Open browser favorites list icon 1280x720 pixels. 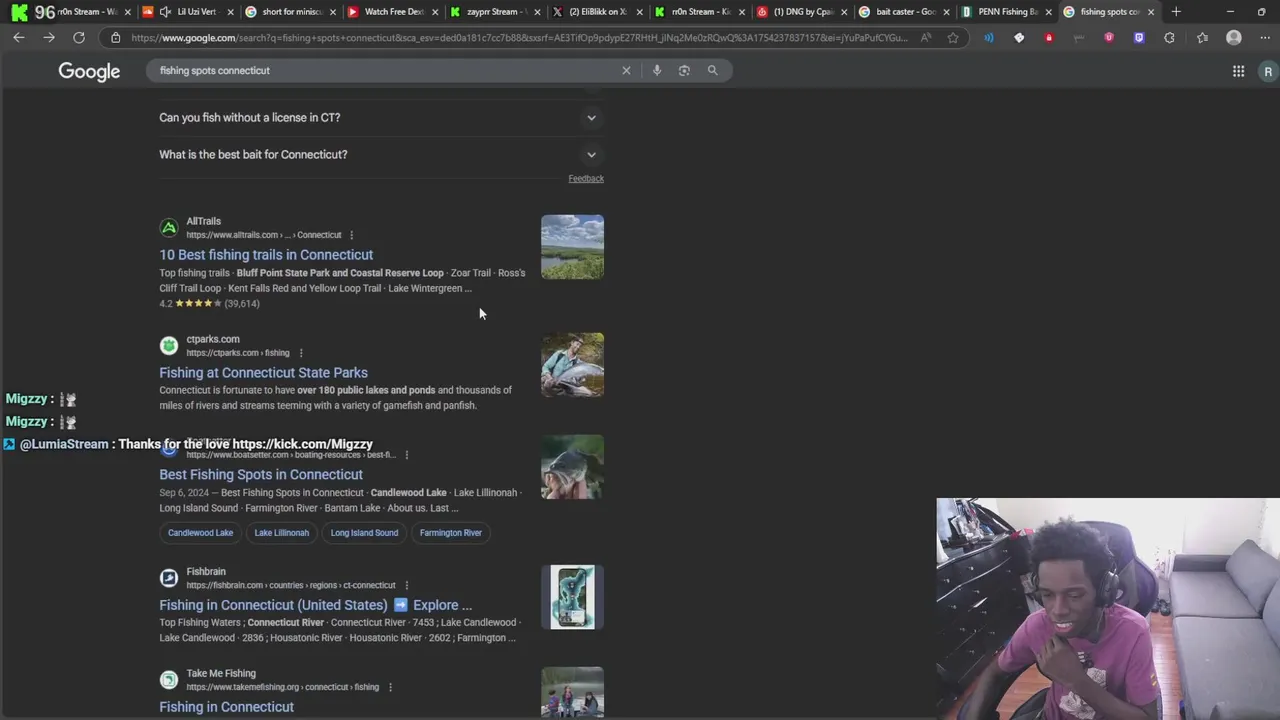(x=1202, y=38)
